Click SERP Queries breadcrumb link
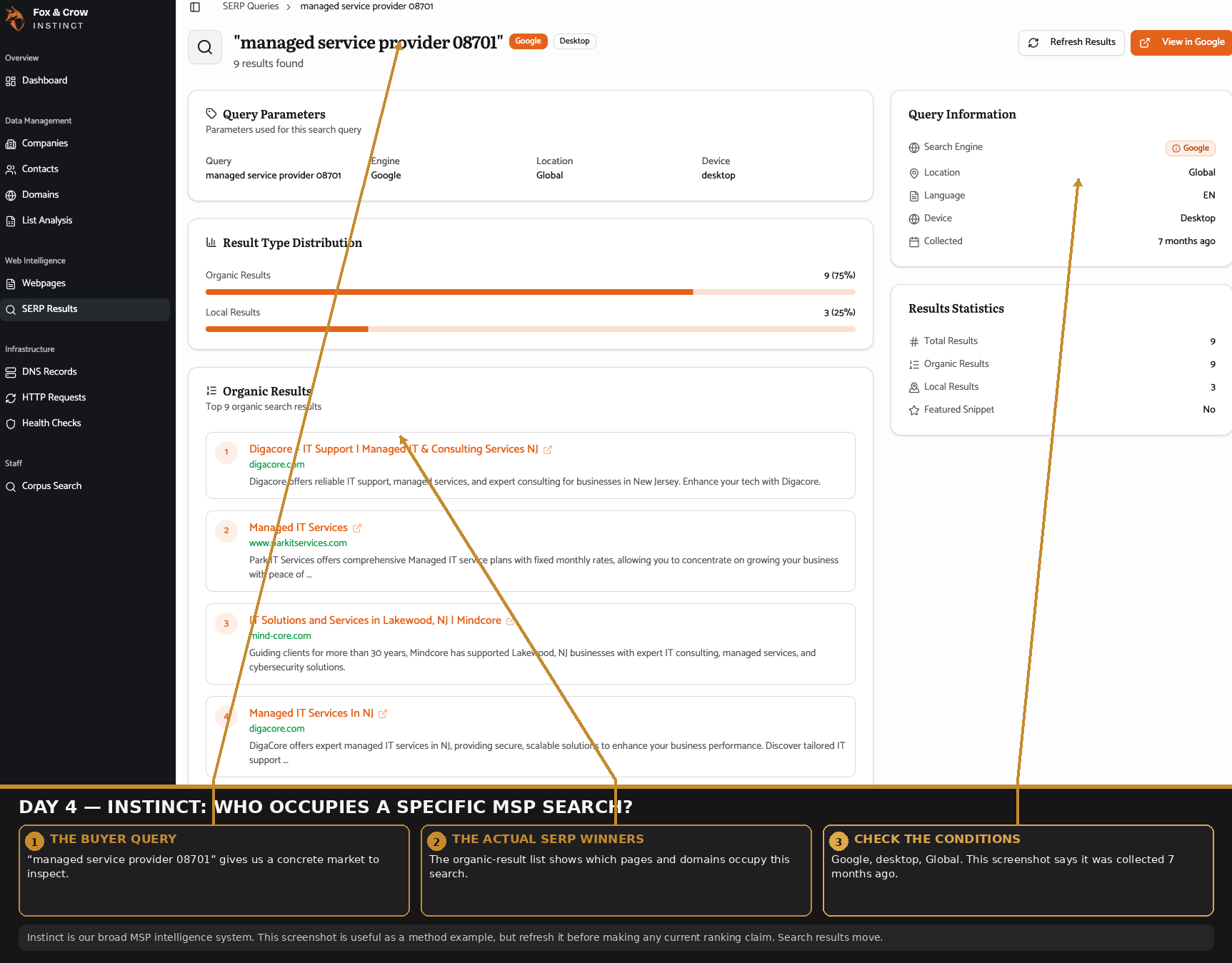Screen dimensions: 1232x963 point(251,6)
